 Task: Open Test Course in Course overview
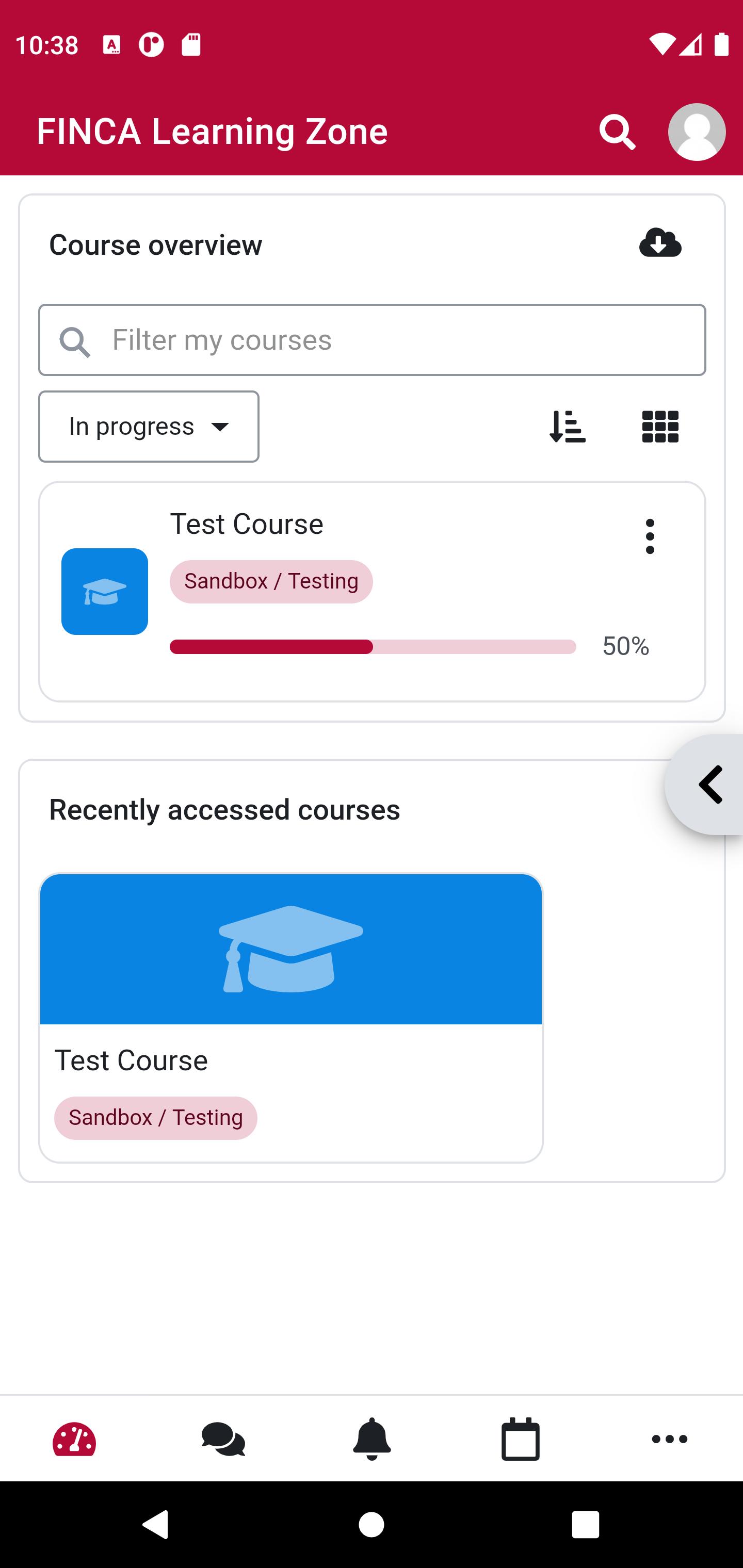click(x=247, y=524)
